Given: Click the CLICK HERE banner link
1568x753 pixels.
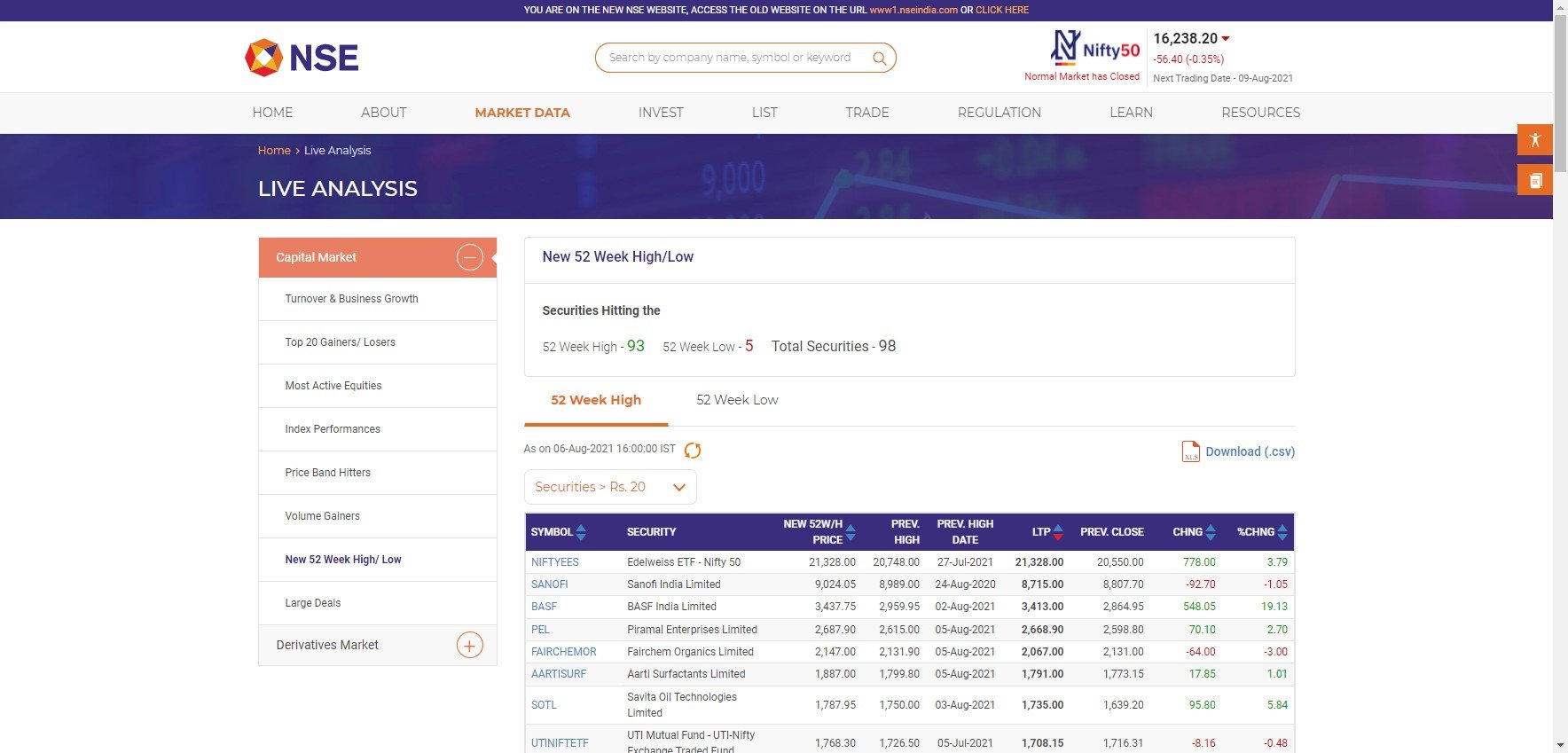Looking at the screenshot, I should pos(1002,10).
